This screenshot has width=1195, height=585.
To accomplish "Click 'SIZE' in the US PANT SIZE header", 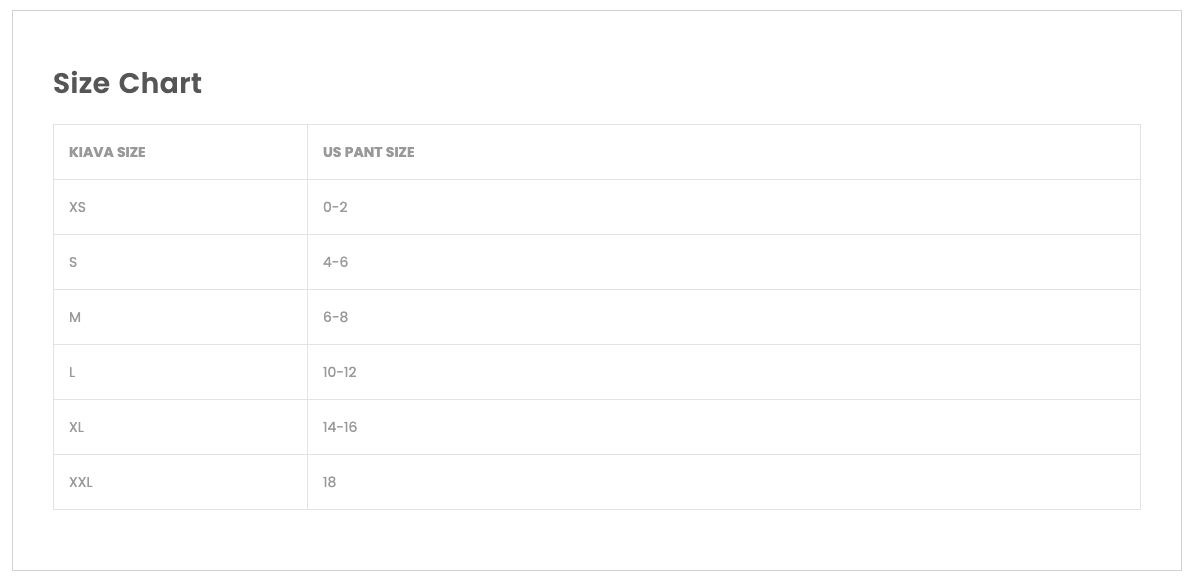I will 400,152.
